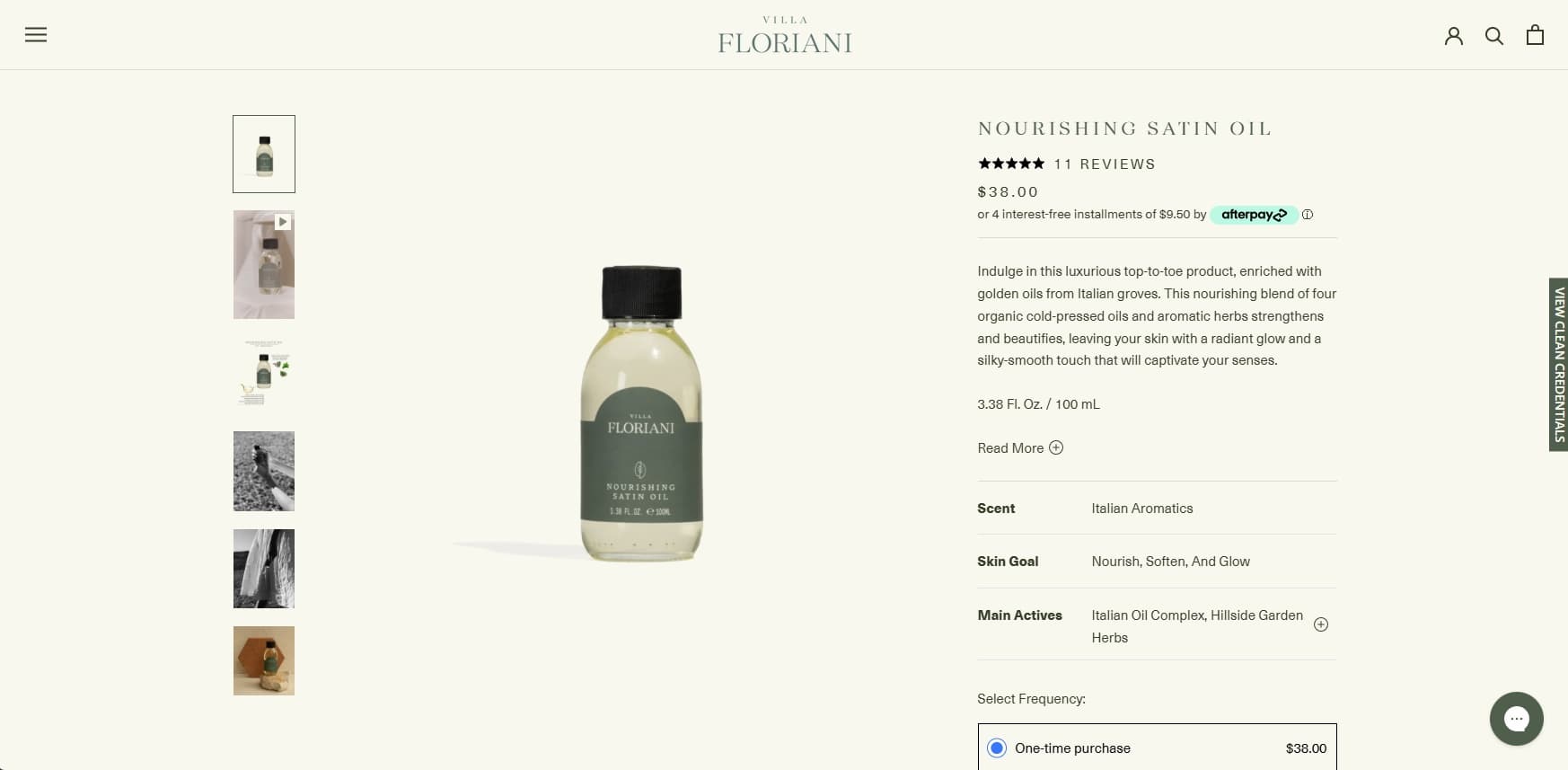The height and width of the screenshot is (770, 1568).
Task: Click the main product bottle image
Action: (640, 413)
